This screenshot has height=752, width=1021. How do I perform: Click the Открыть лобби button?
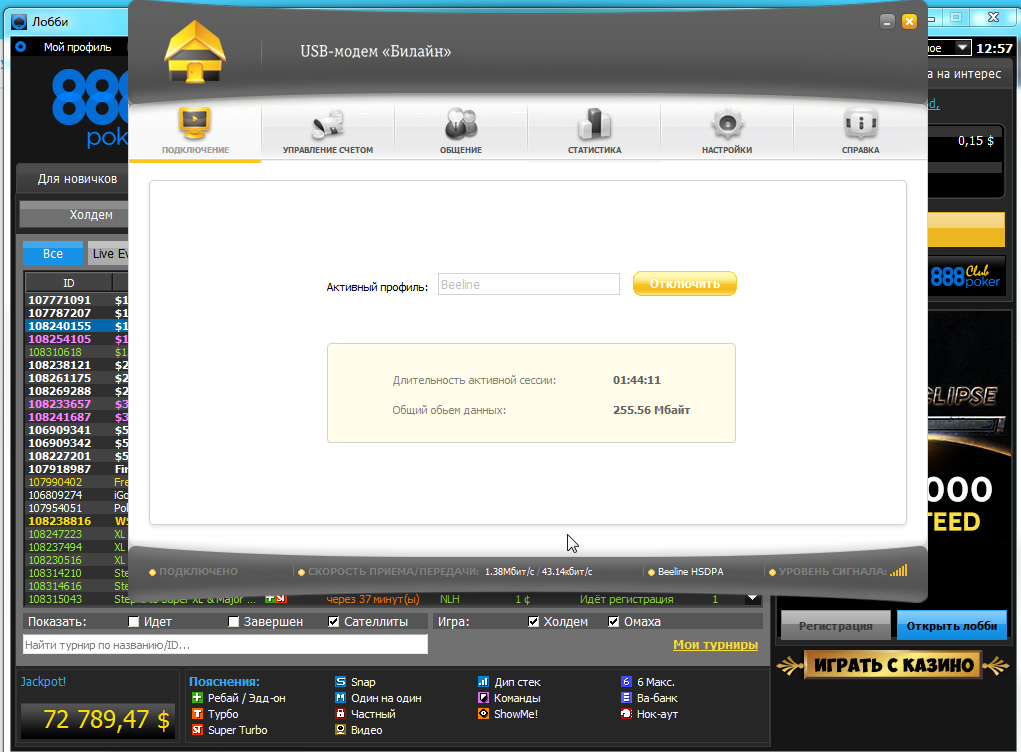point(951,626)
